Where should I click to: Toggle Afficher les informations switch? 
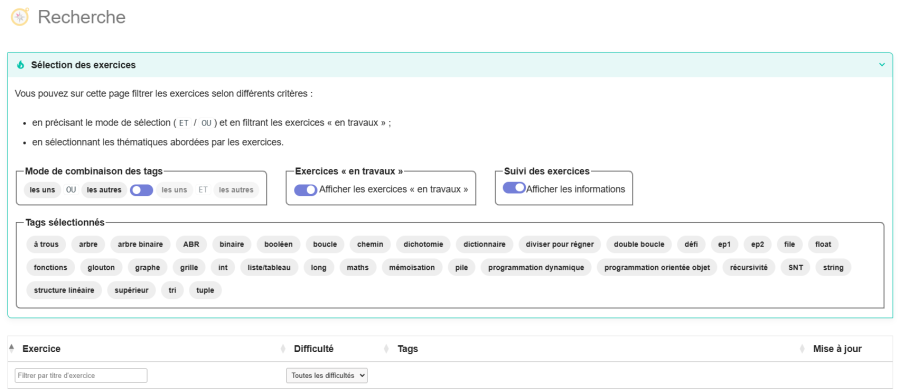[x=514, y=188]
